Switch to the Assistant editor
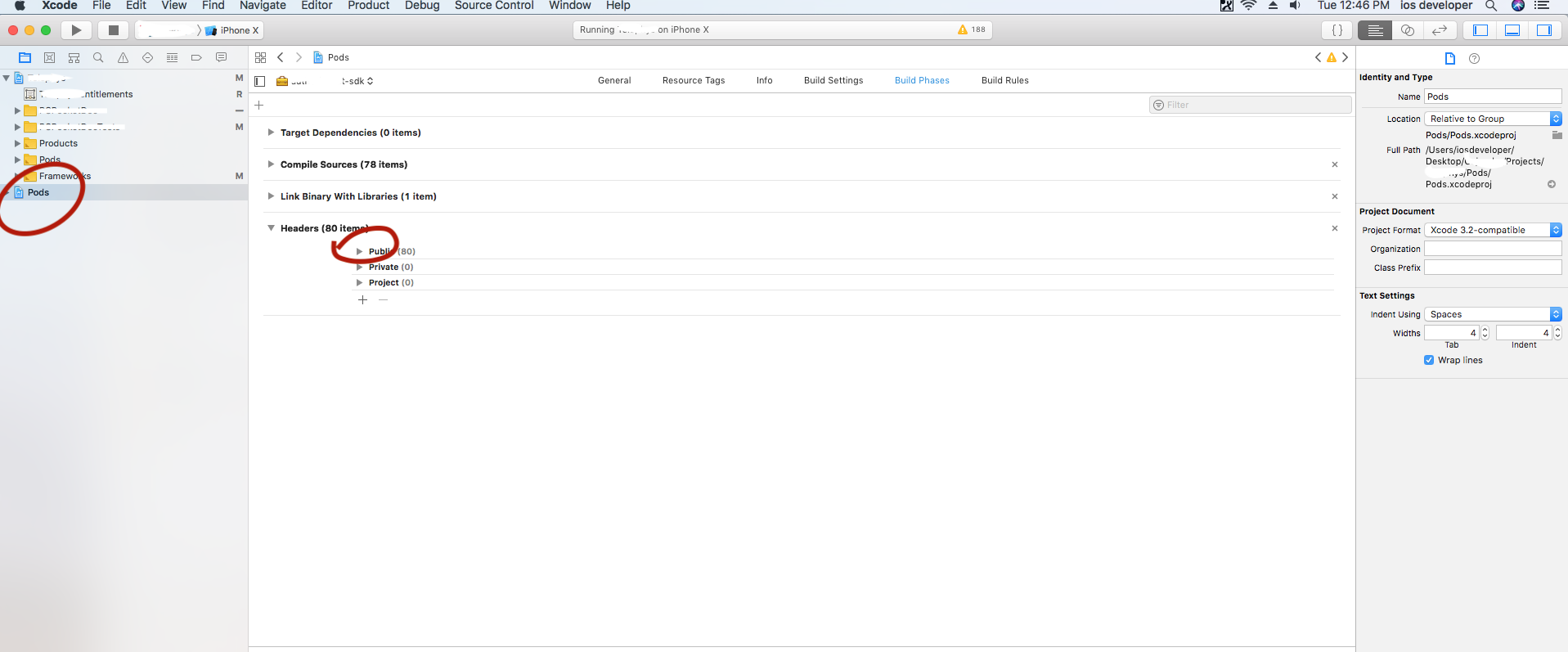This screenshot has height=652, width=1568. click(x=1408, y=30)
